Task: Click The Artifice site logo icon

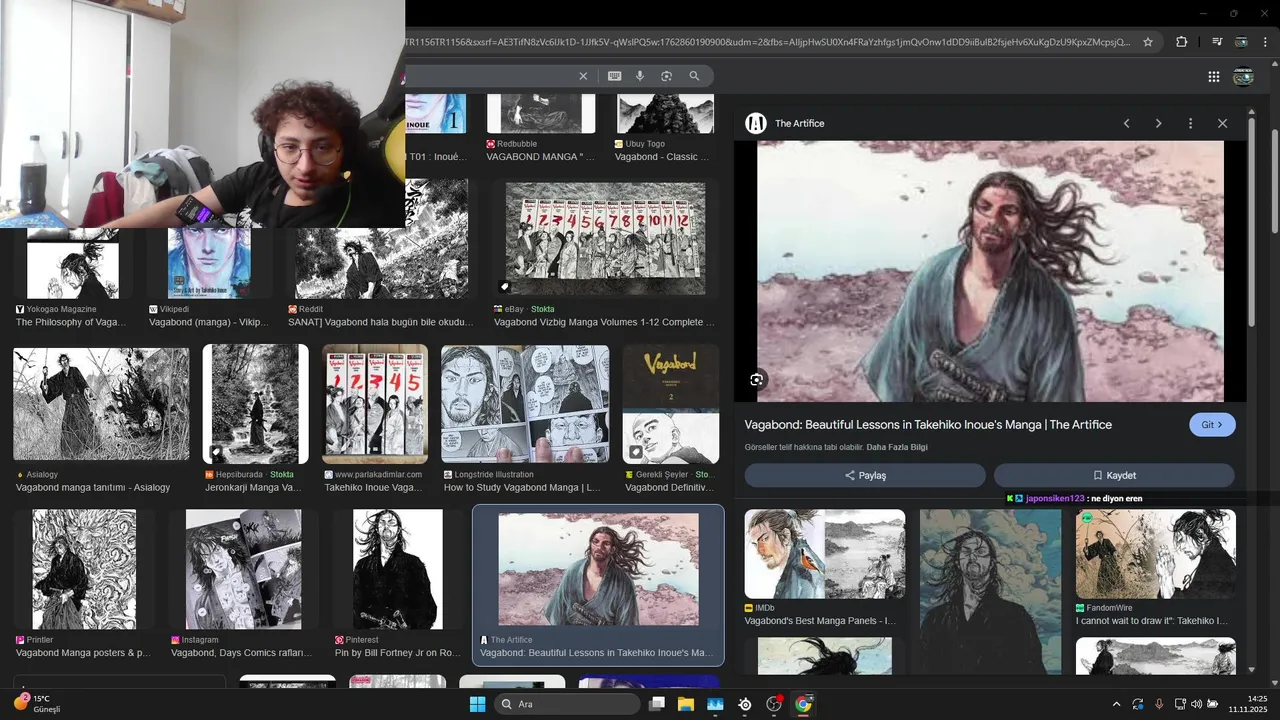Action: pyautogui.click(x=756, y=123)
